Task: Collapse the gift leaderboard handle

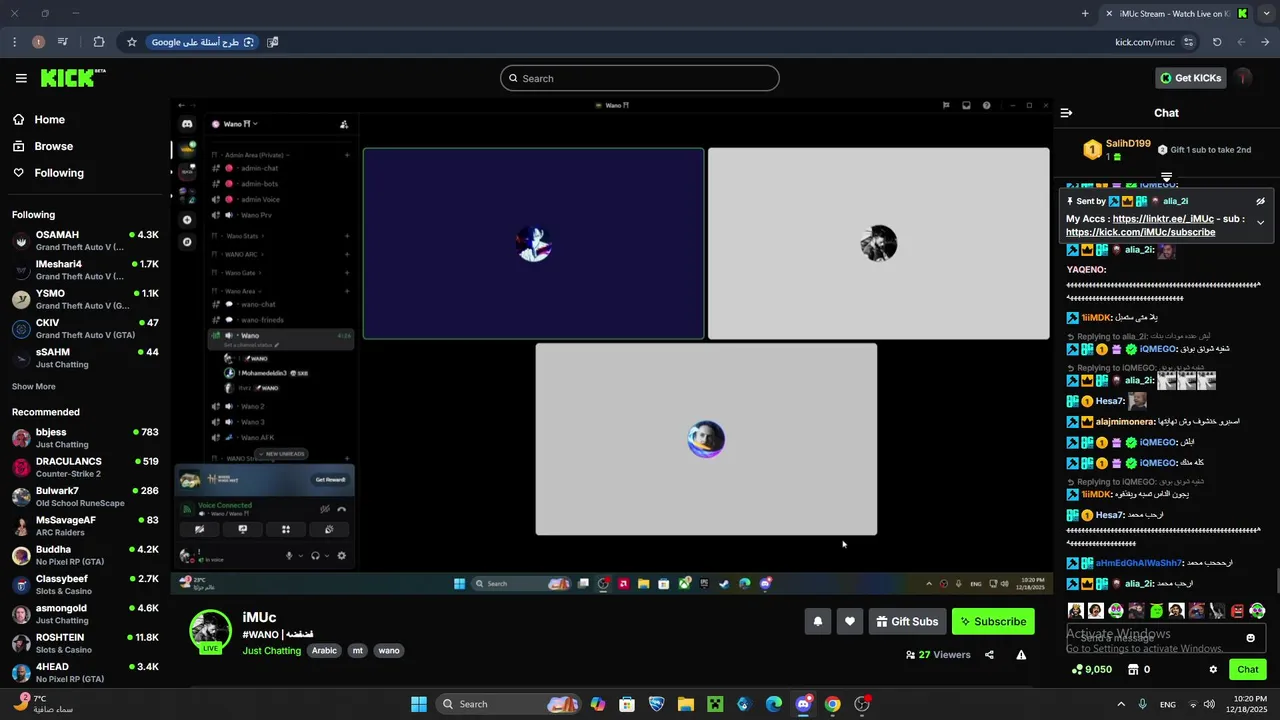Action: pos(1166,177)
